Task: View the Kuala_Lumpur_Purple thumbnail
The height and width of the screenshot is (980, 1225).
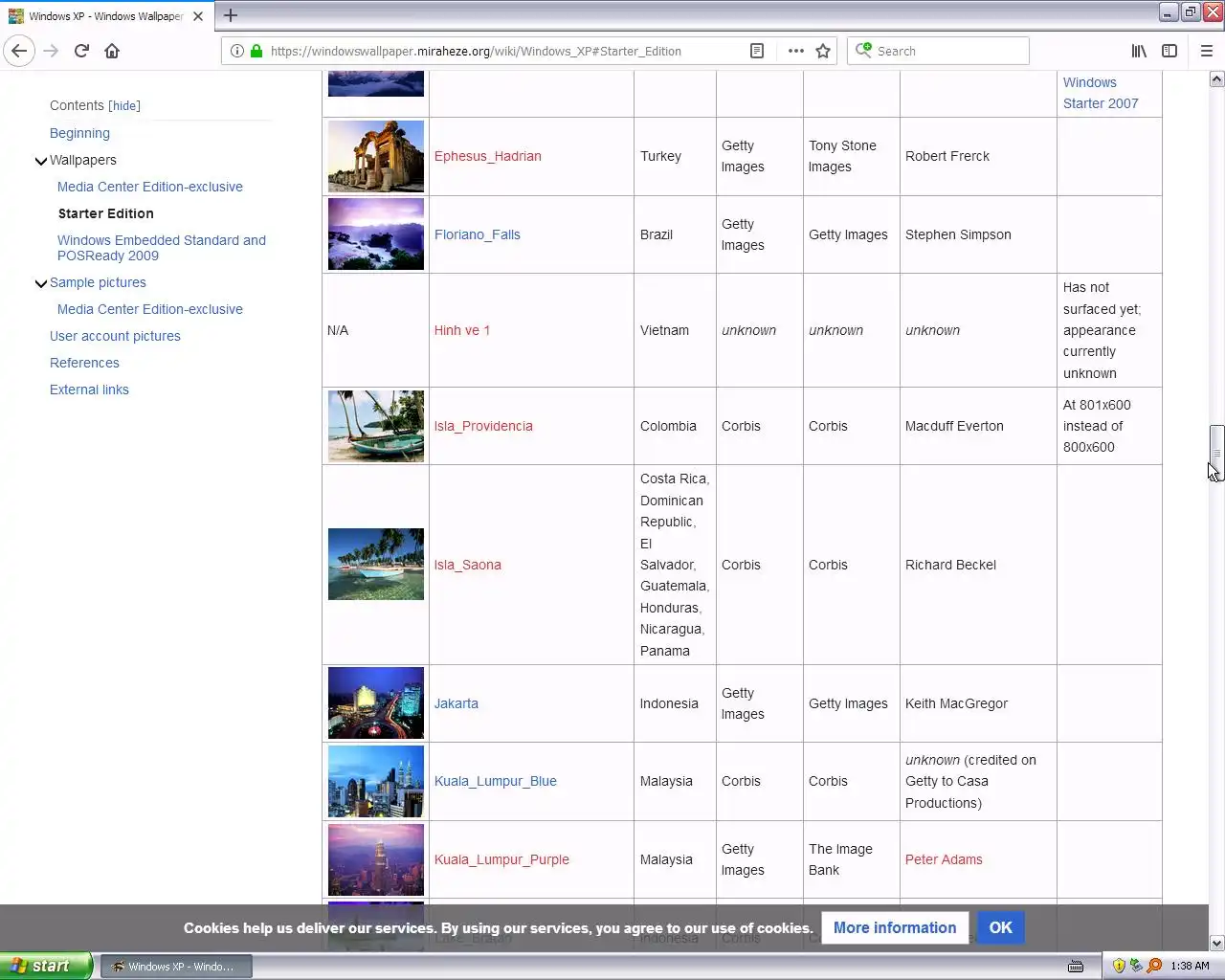Action: [376, 859]
